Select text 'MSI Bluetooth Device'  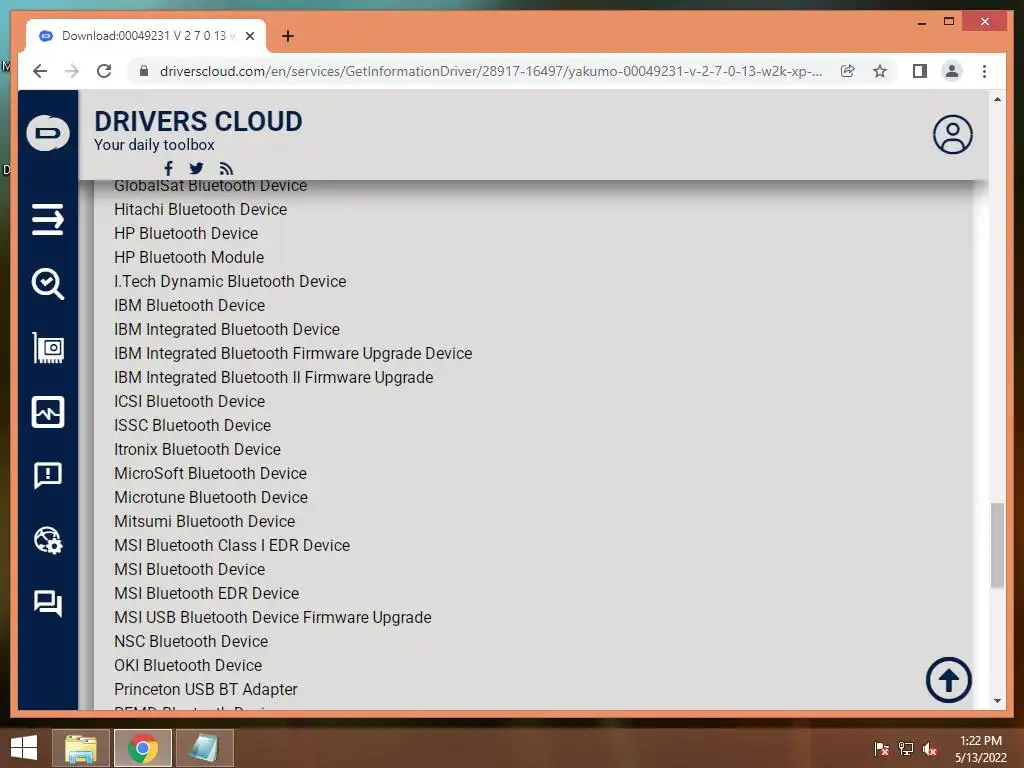click(x=189, y=569)
